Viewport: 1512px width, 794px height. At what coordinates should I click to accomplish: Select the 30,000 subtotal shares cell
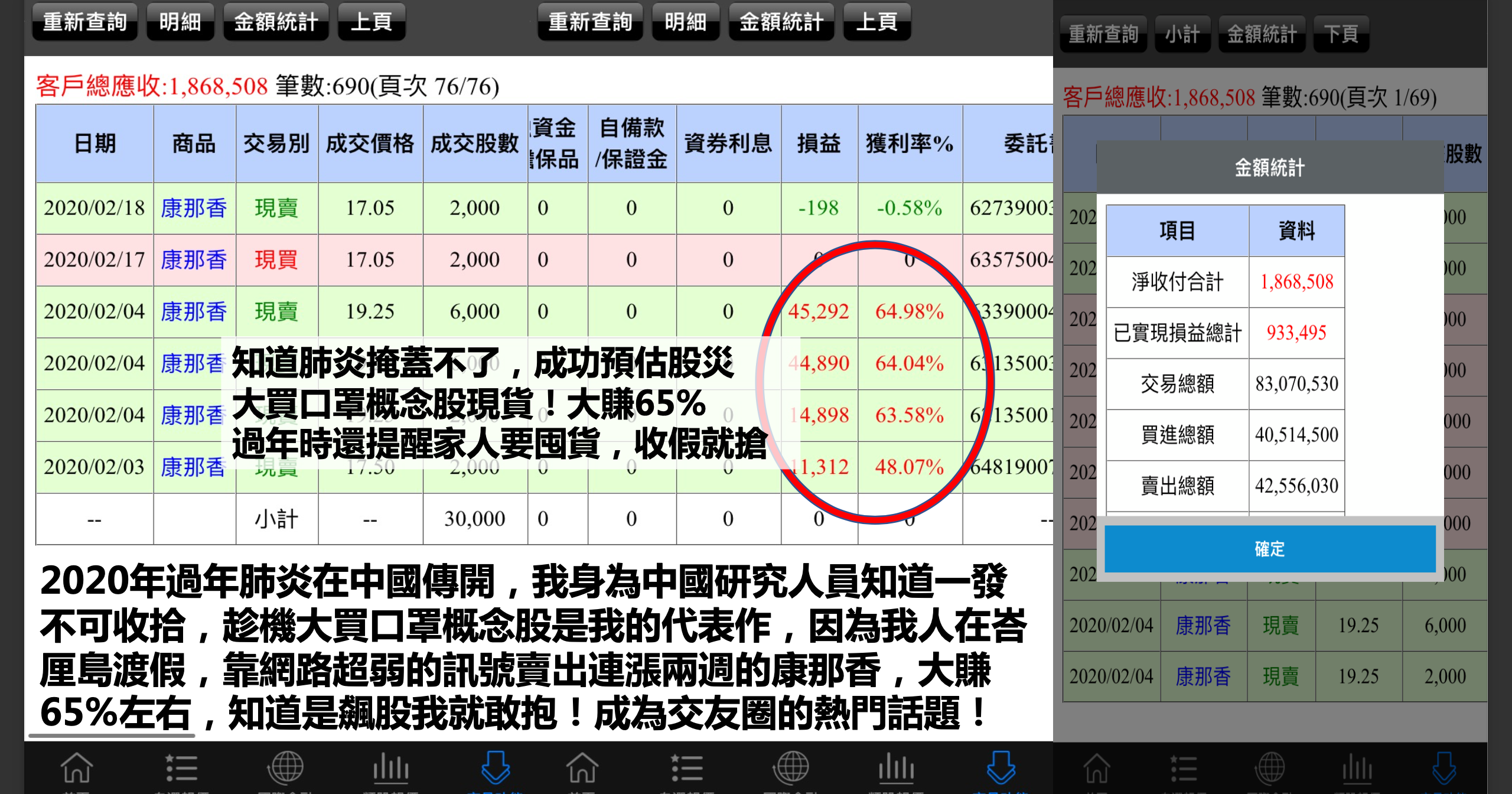coord(475,519)
